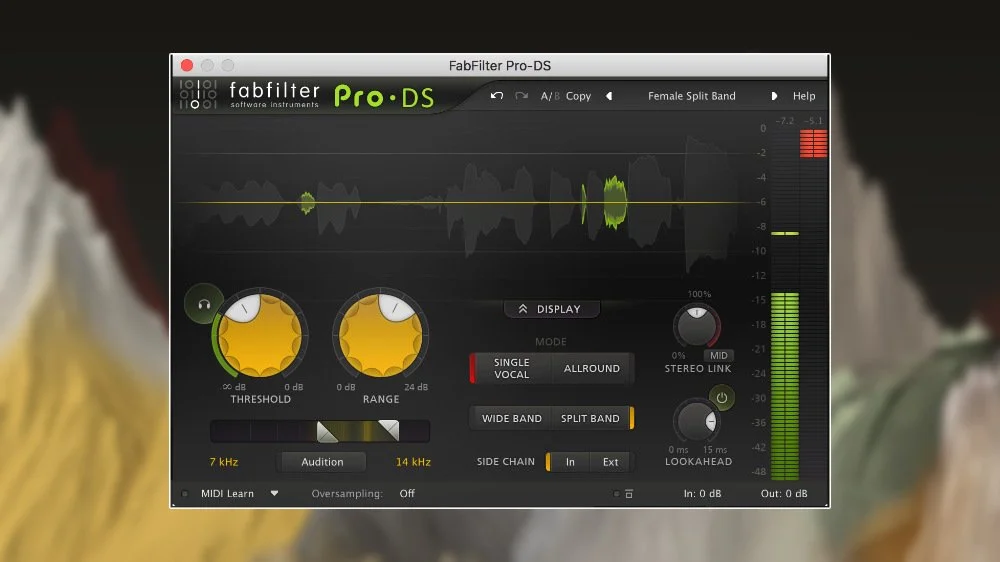Click MIDI Learn button
Viewport: 1000px width, 562px height.
pos(227,494)
